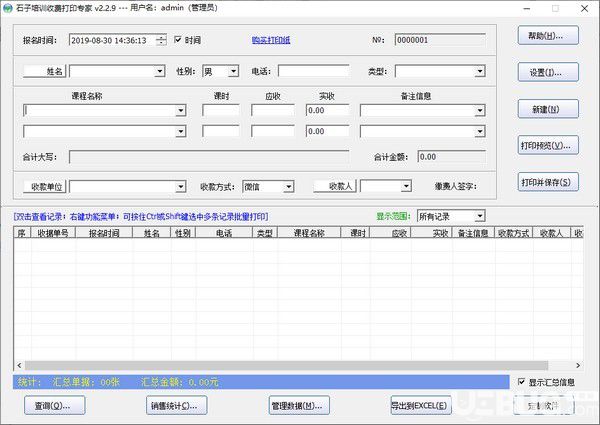This screenshot has width=600, height=425.
Task: Click the 姓名 label button
Action: click(44, 71)
